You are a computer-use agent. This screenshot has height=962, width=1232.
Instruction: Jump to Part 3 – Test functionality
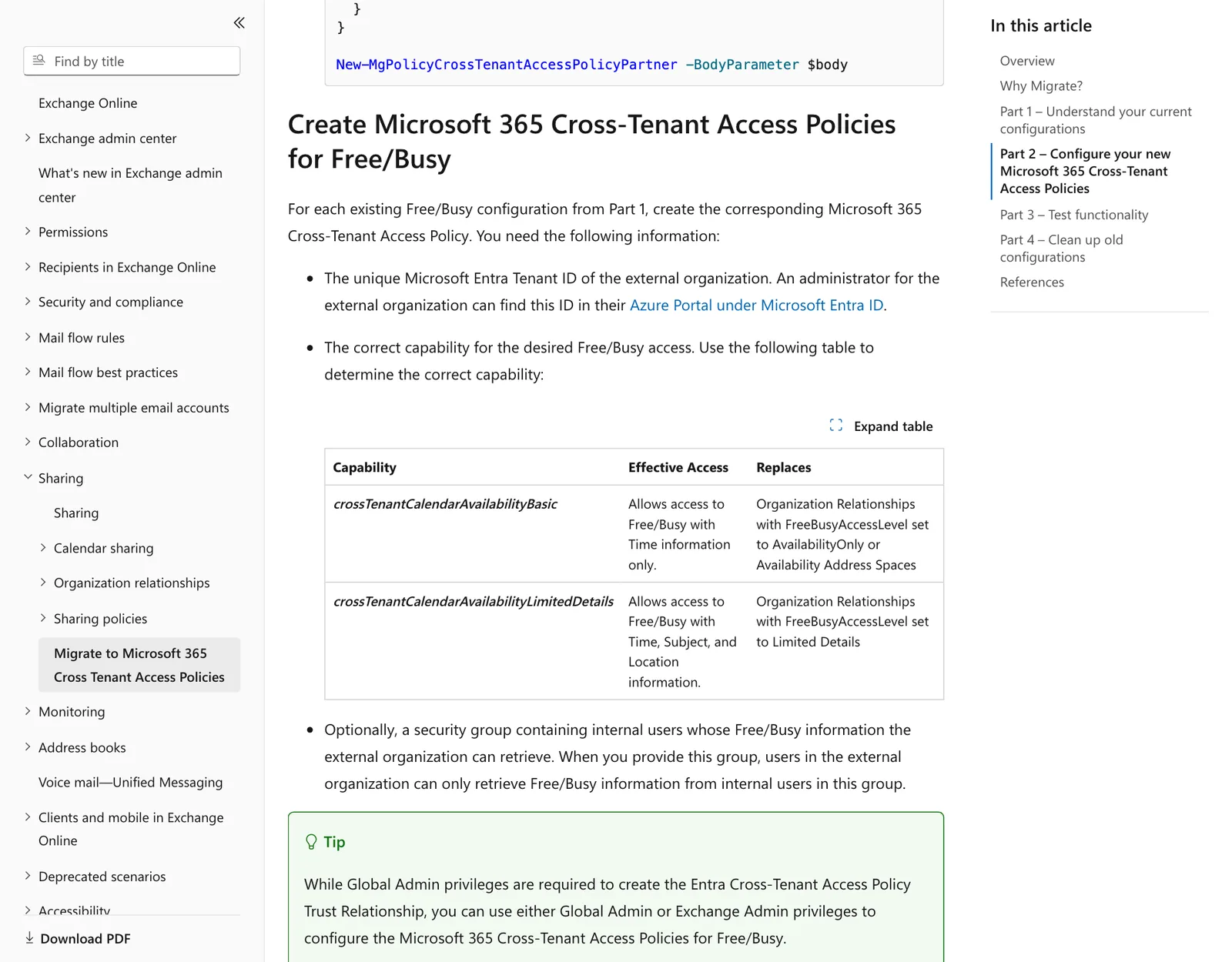[1074, 215]
